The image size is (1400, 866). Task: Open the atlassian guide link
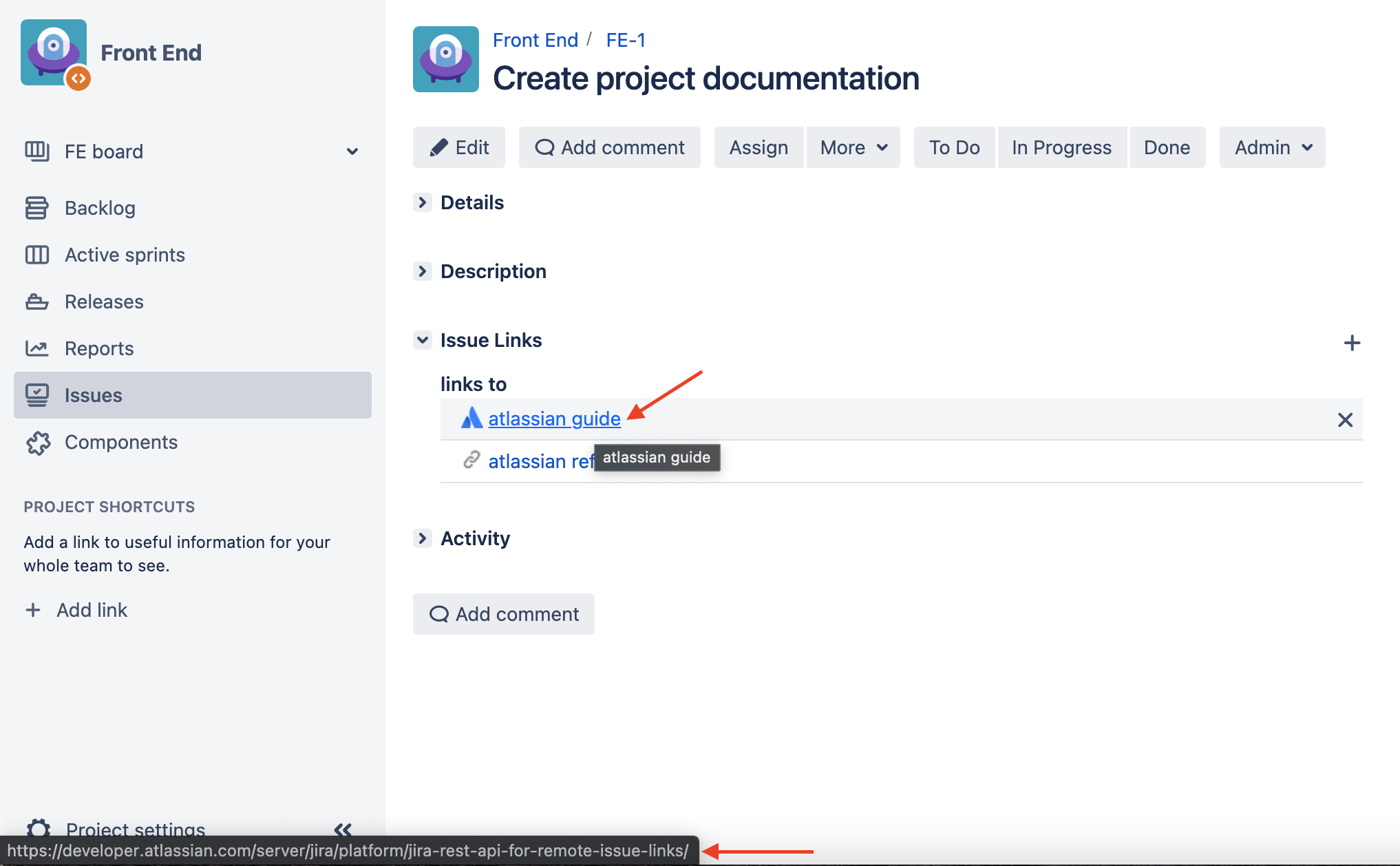click(x=554, y=419)
